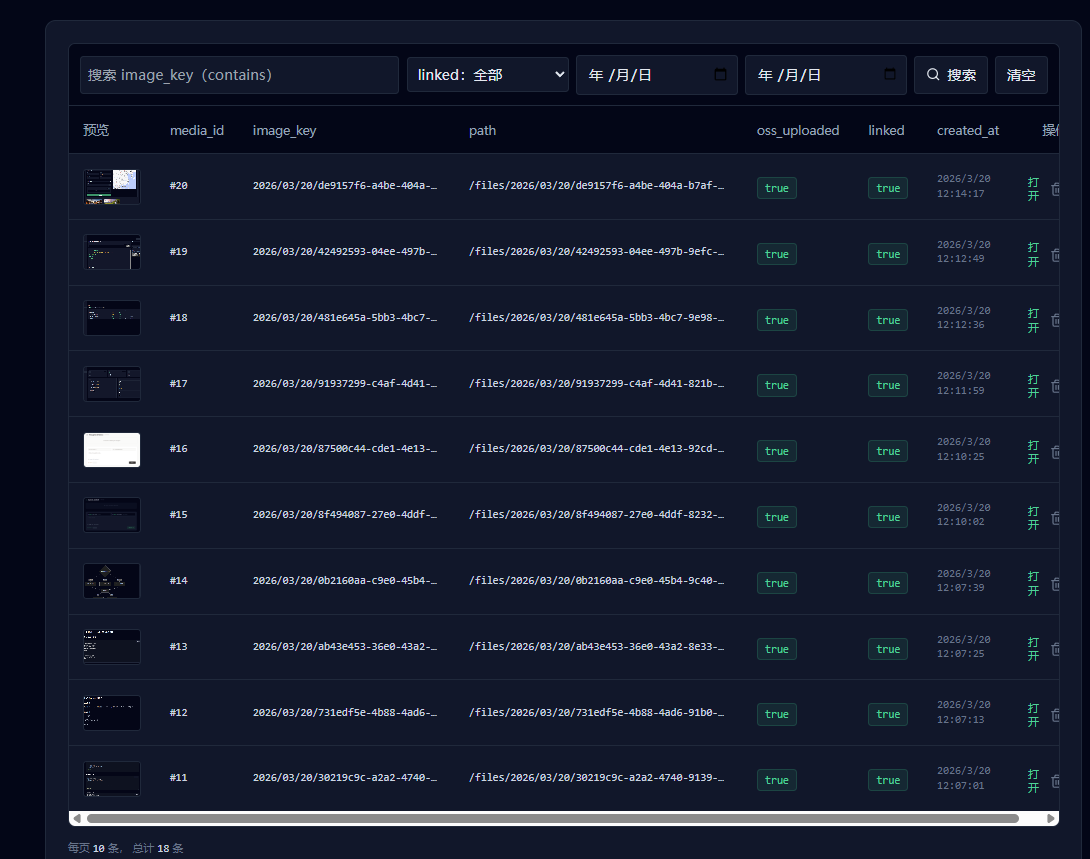Click scrollbar right arrow under table

coord(1051,819)
